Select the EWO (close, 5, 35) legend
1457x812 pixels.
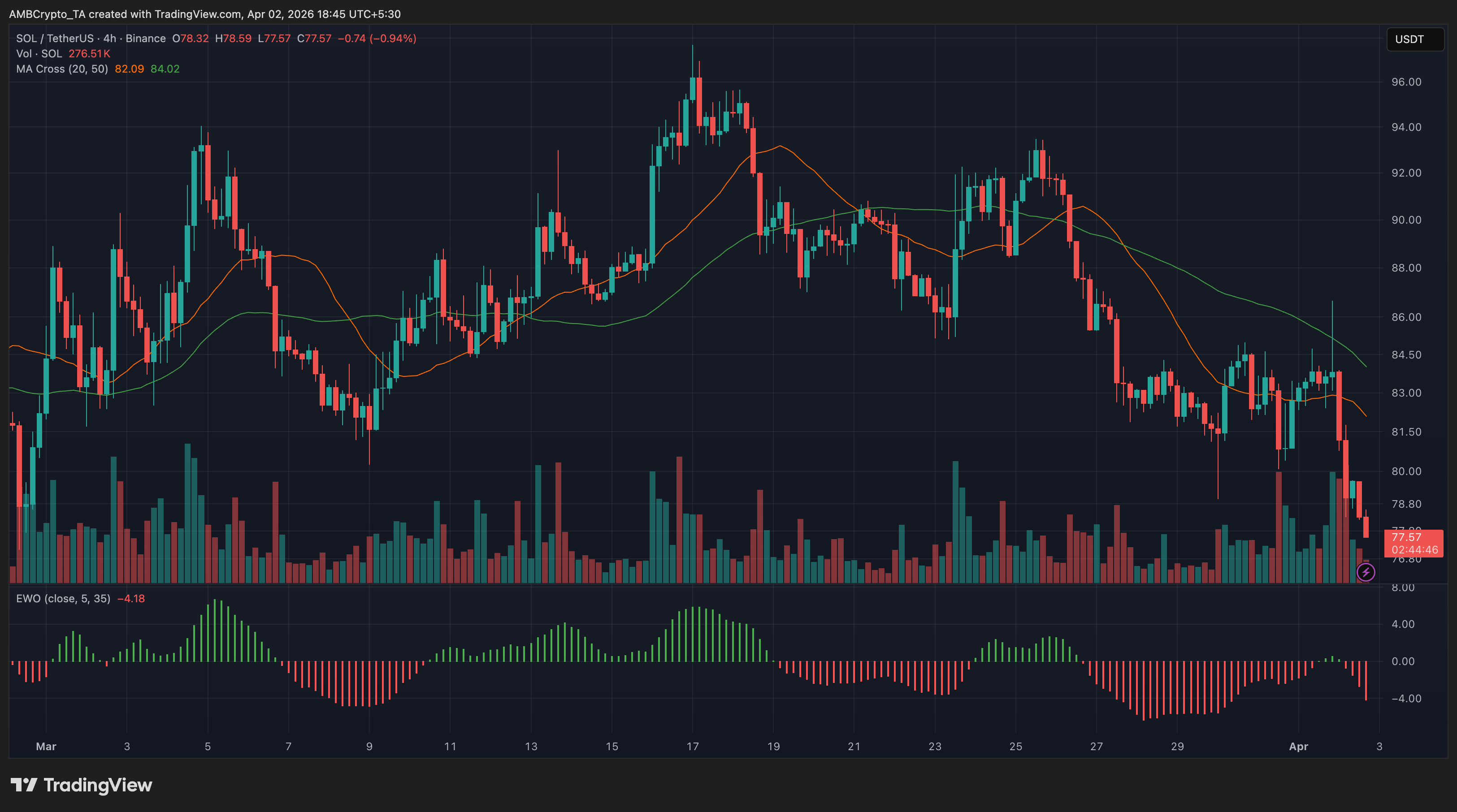(x=63, y=598)
